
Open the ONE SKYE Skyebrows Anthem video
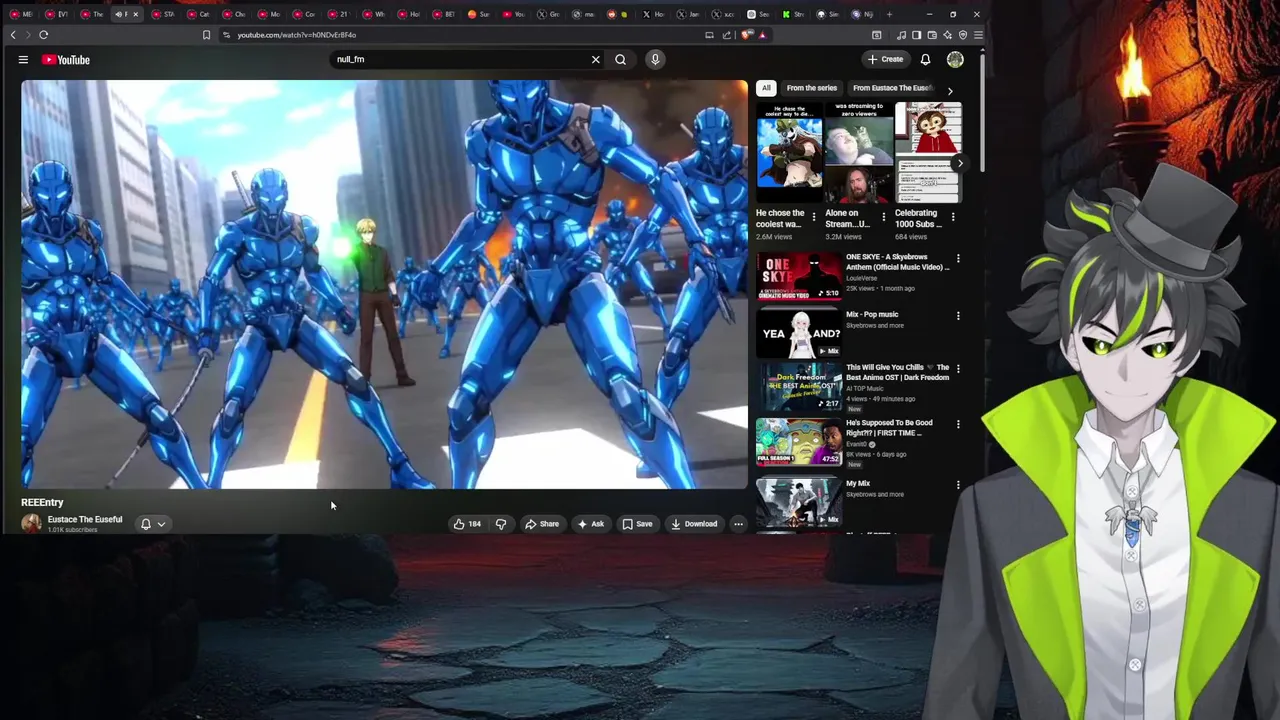tap(897, 262)
